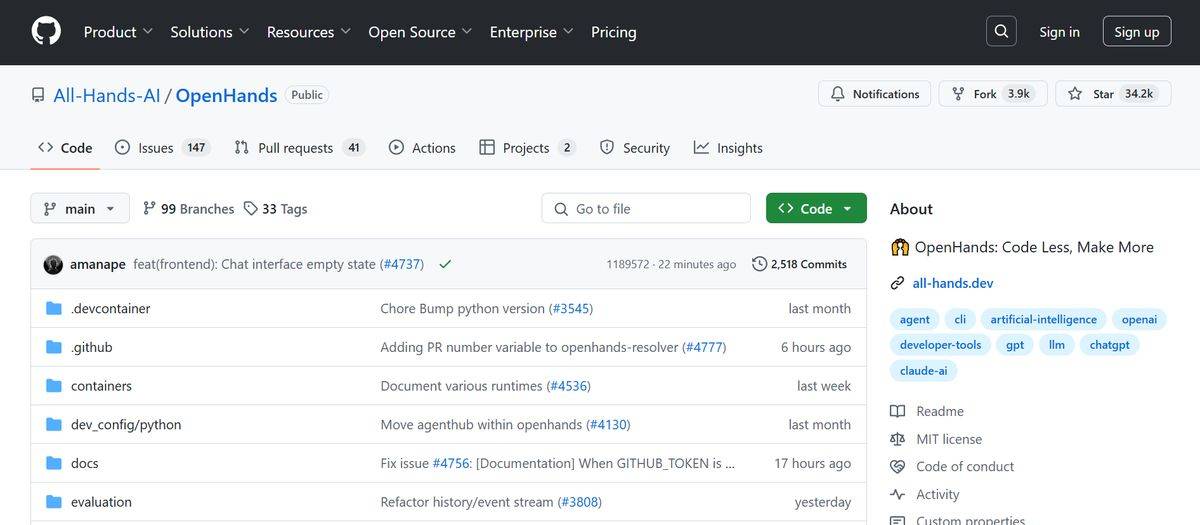The height and width of the screenshot is (525, 1200).
Task: Click the Notifications bell icon
Action: pos(838,94)
